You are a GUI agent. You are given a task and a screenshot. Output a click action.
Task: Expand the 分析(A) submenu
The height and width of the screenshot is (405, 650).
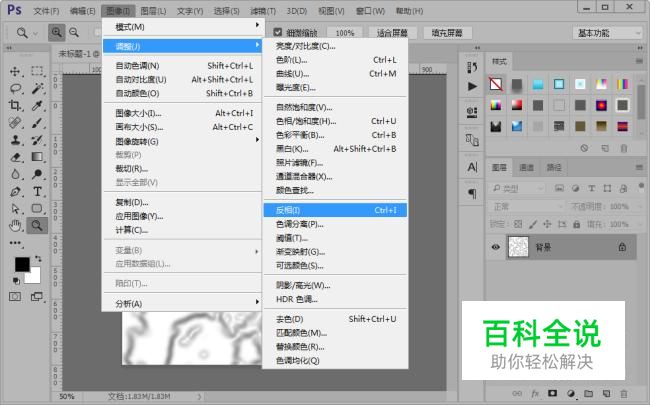click(182, 303)
